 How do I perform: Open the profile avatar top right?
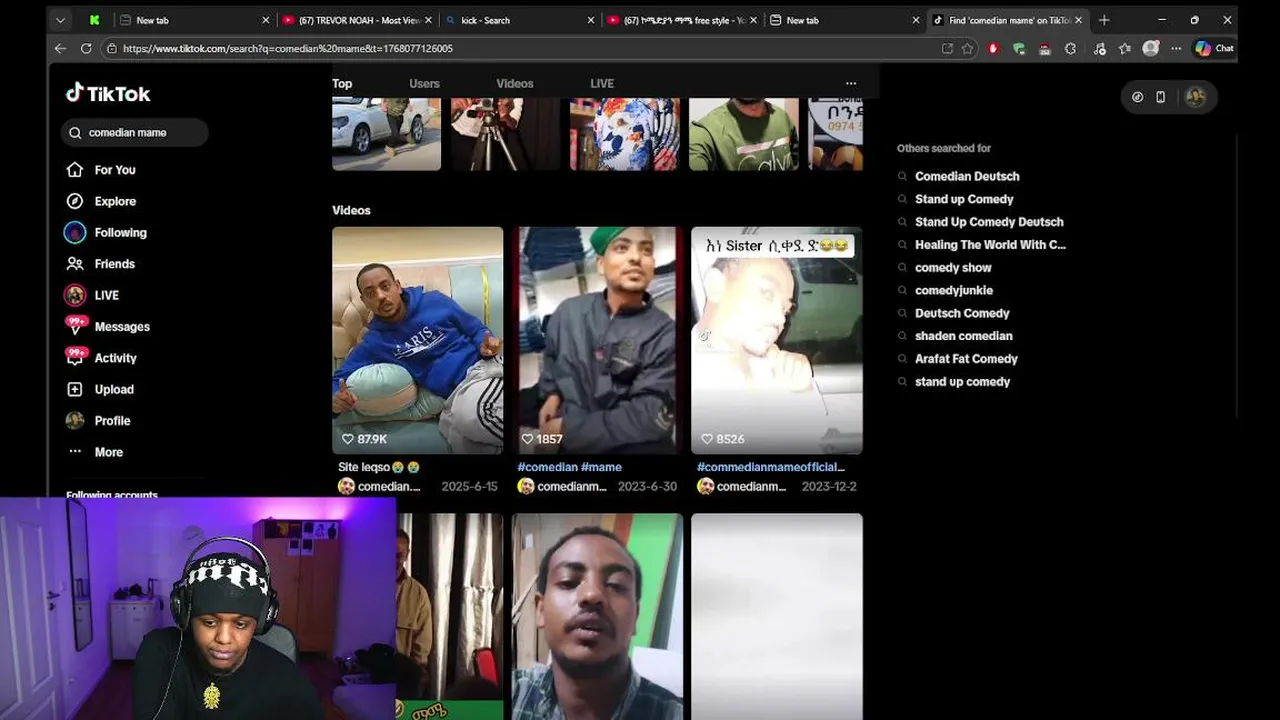tap(1195, 97)
